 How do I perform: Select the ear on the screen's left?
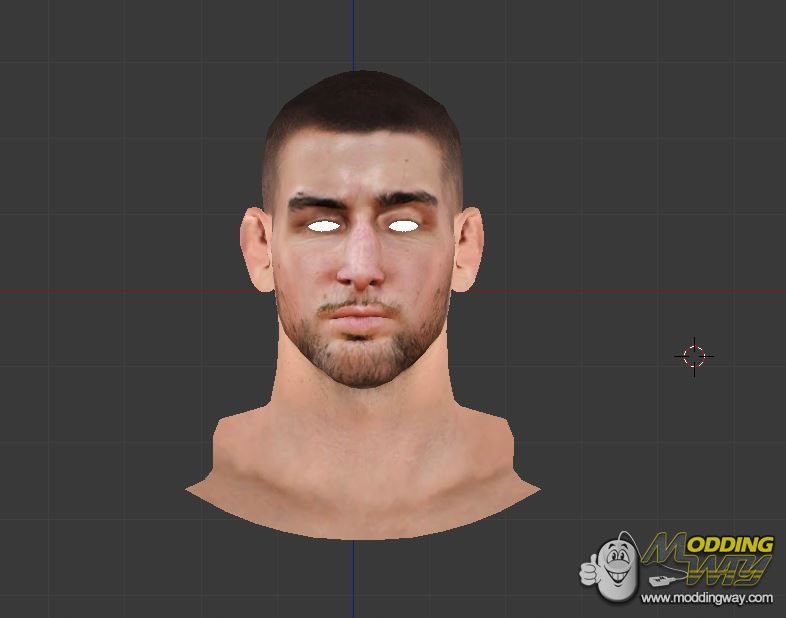(257, 249)
